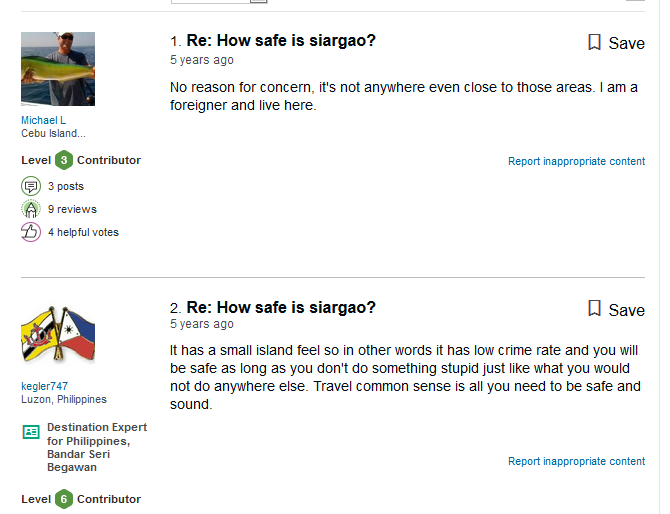Click the bookmark Save icon on reply 1
The width and height of the screenshot is (670, 514).
coord(594,42)
